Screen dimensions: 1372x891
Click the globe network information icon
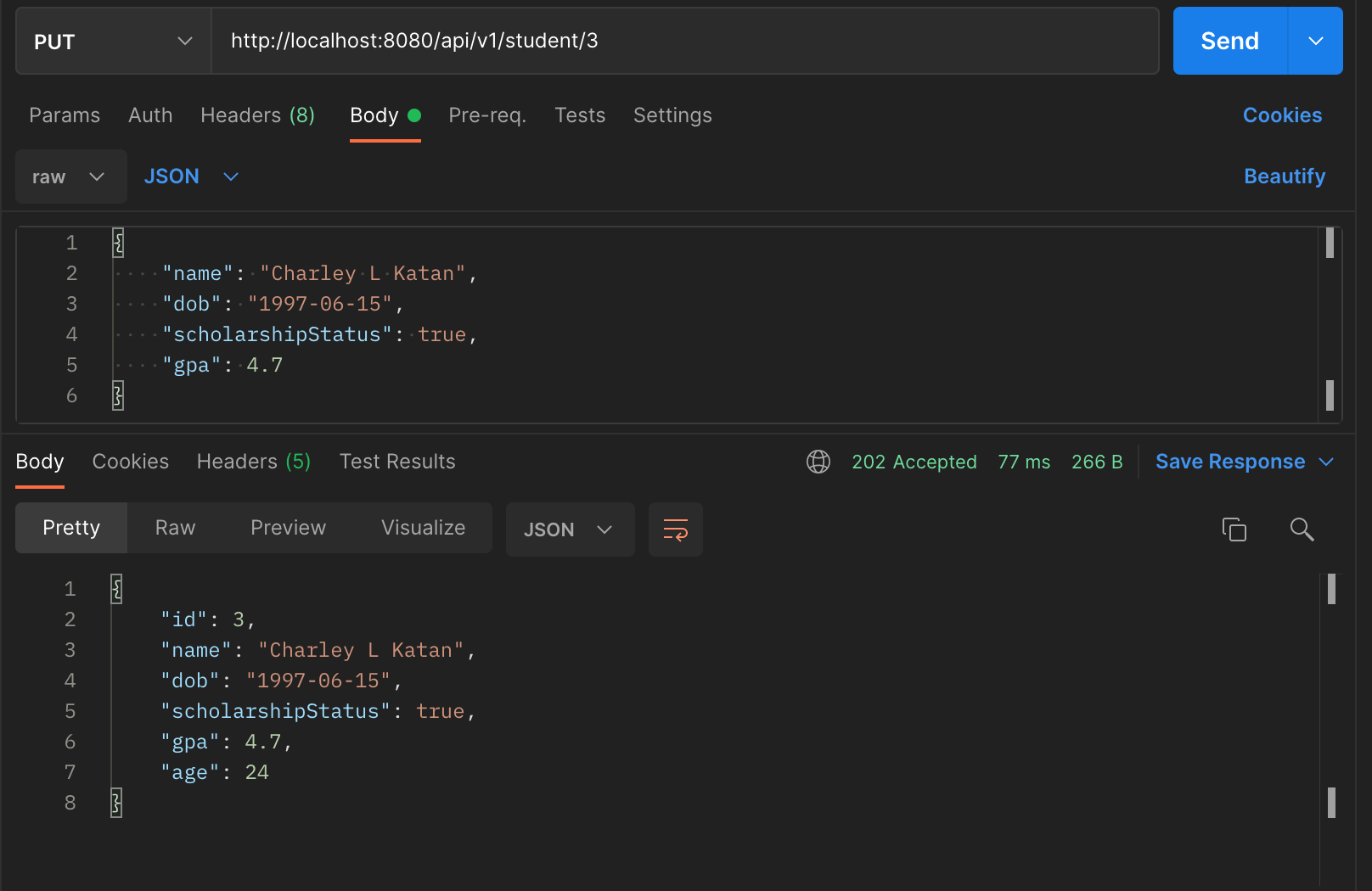tap(818, 462)
